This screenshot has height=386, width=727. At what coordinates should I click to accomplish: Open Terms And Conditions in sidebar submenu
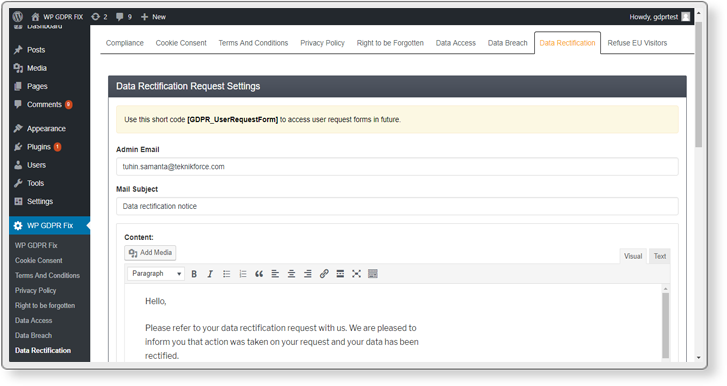(x=47, y=275)
